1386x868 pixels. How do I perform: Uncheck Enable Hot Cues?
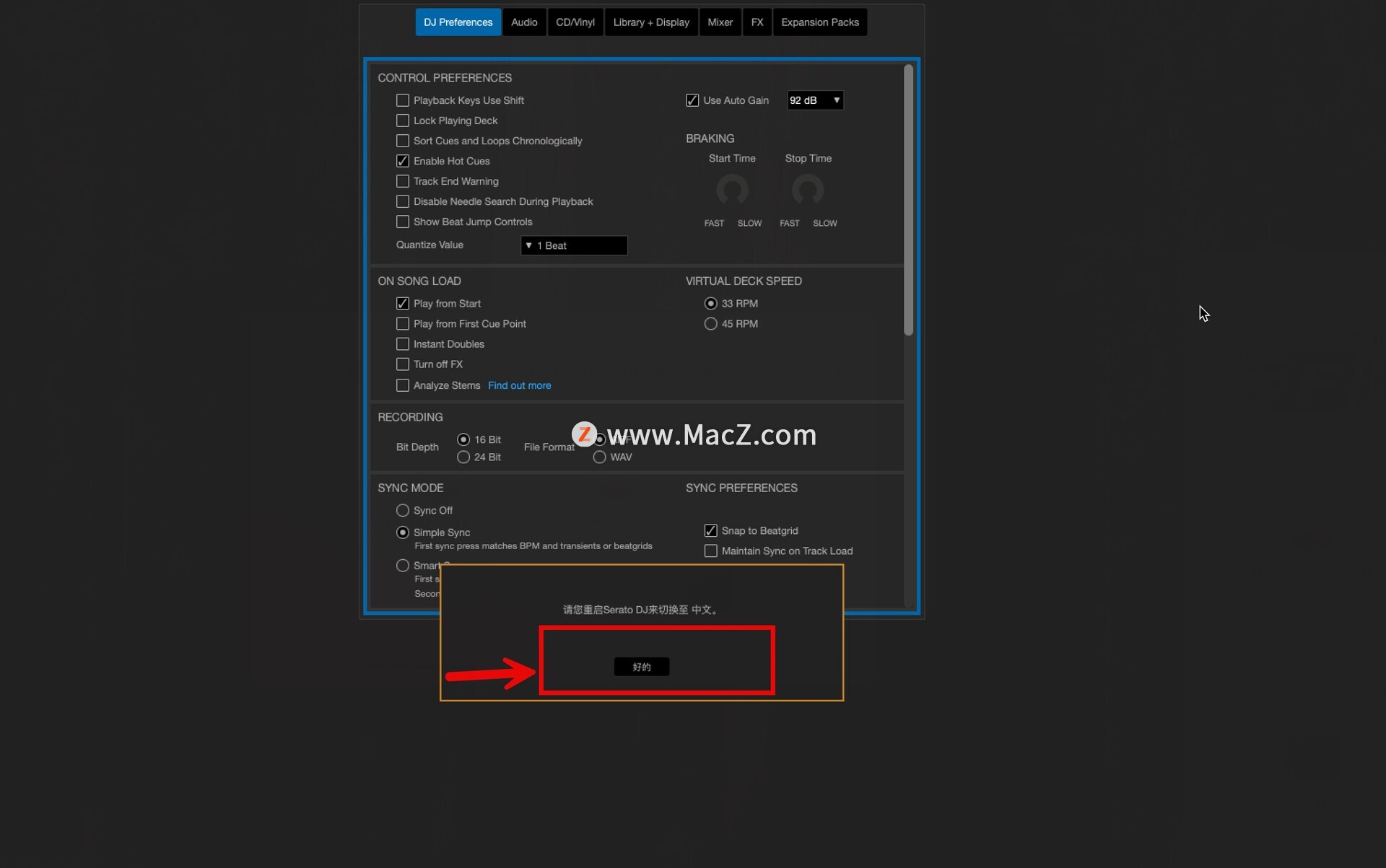click(403, 161)
